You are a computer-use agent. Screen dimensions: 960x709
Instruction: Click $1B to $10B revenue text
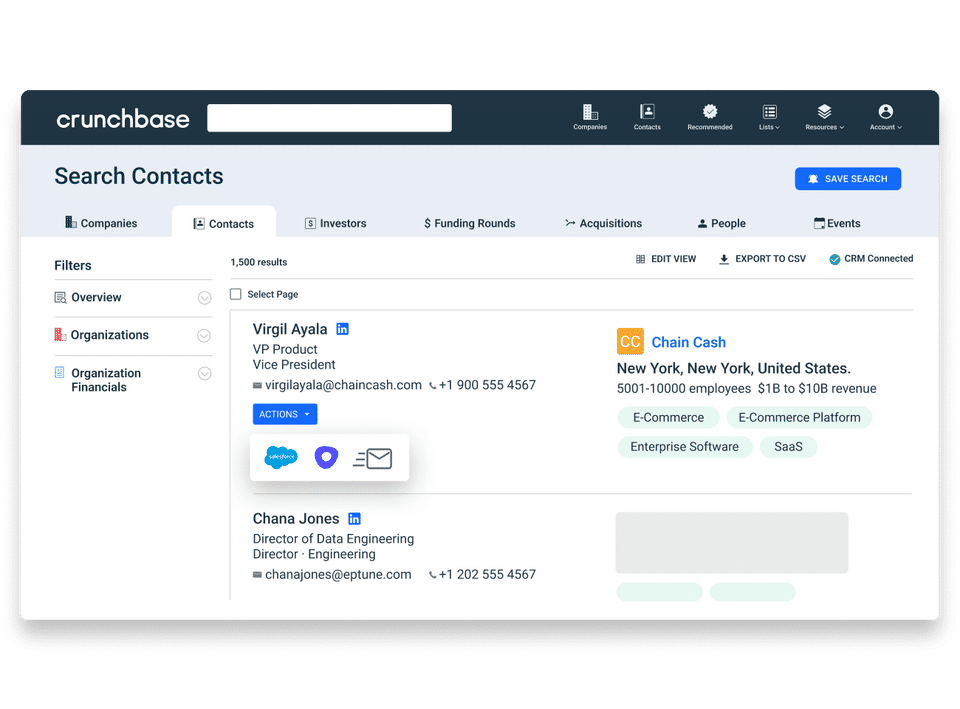pos(817,389)
